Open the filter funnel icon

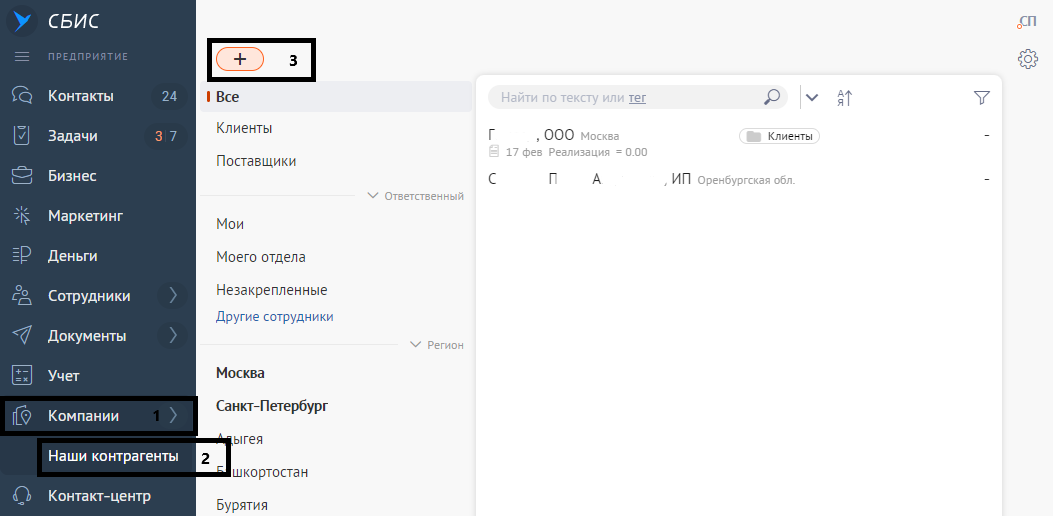tap(982, 98)
